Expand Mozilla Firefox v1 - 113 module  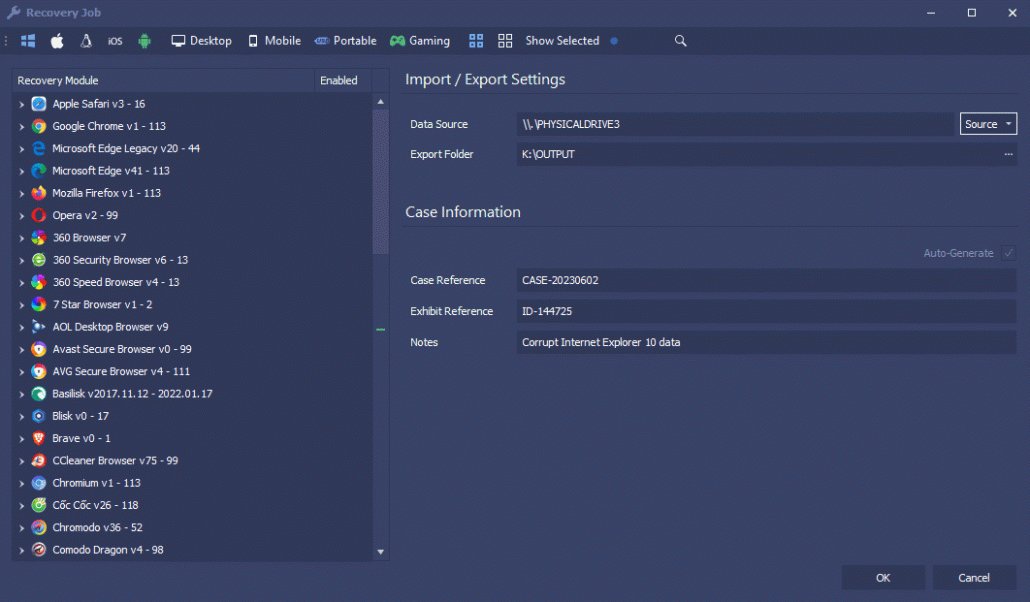point(22,194)
